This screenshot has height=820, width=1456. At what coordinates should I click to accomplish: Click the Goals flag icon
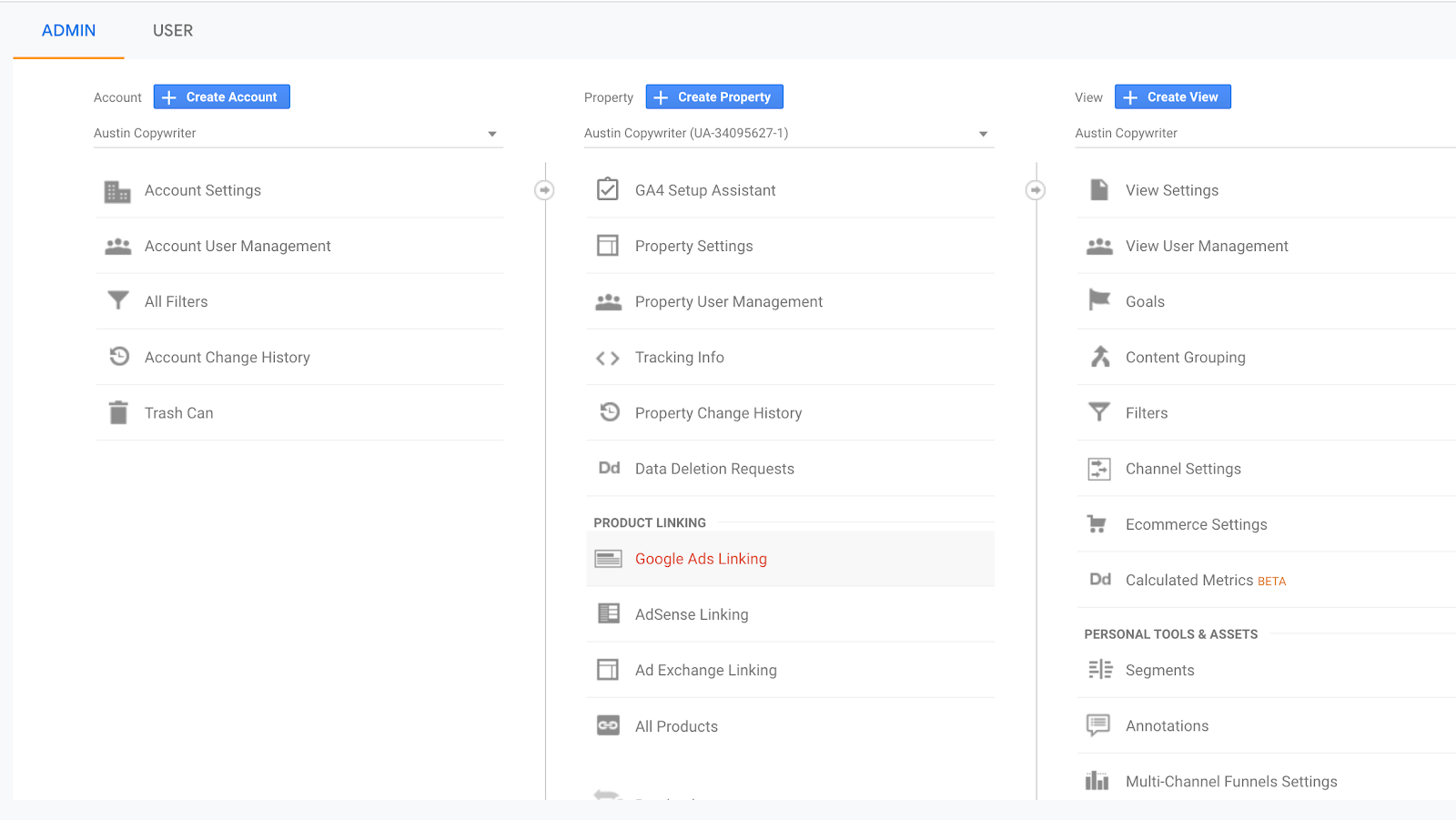click(1099, 299)
